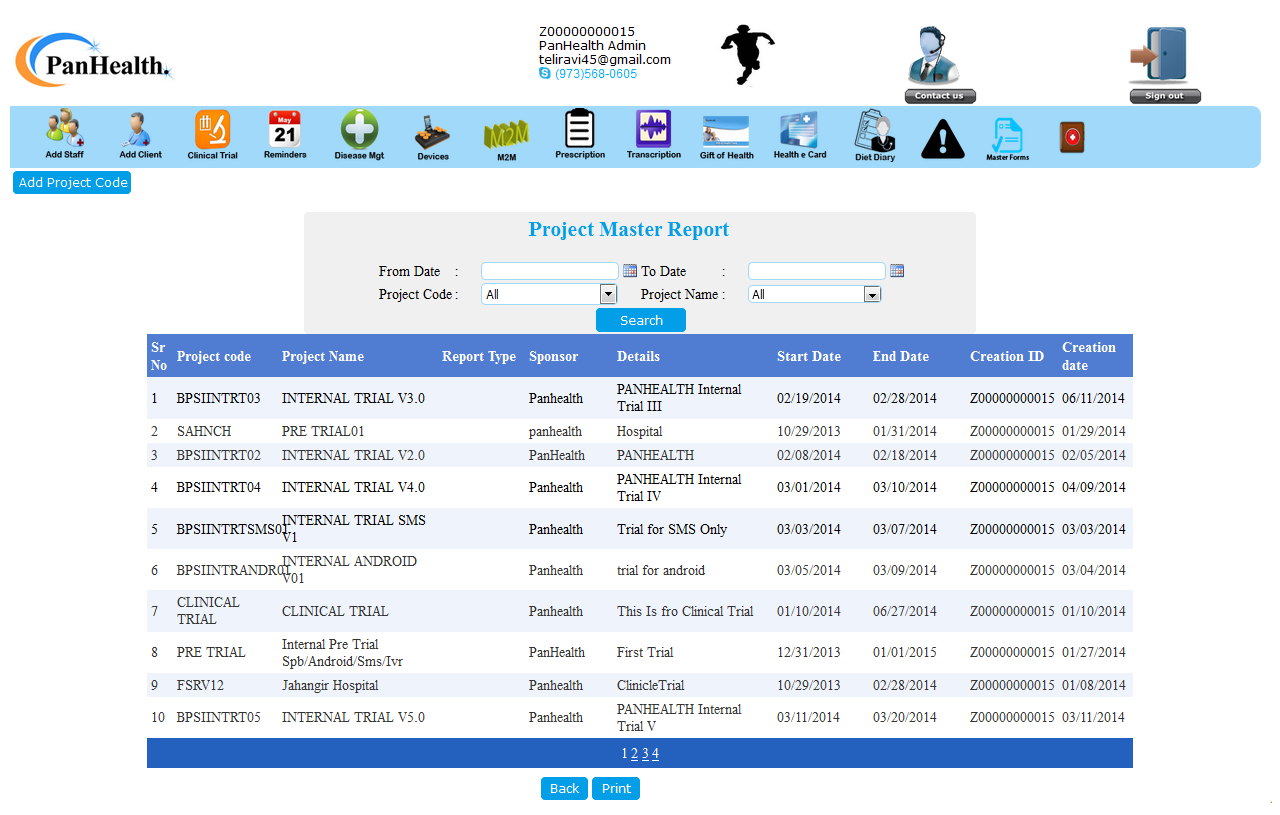Viewport: 1280px width, 815px height.
Task: Open the Clinical Trial module
Action: click(x=212, y=134)
